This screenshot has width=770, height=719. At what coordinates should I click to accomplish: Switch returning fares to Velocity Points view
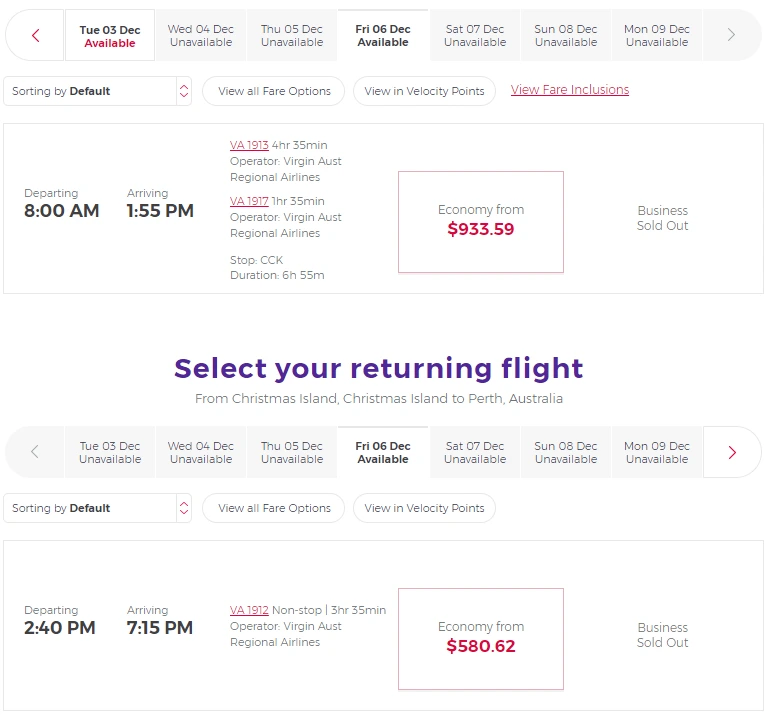pyautogui.click(x=424, y=508)
